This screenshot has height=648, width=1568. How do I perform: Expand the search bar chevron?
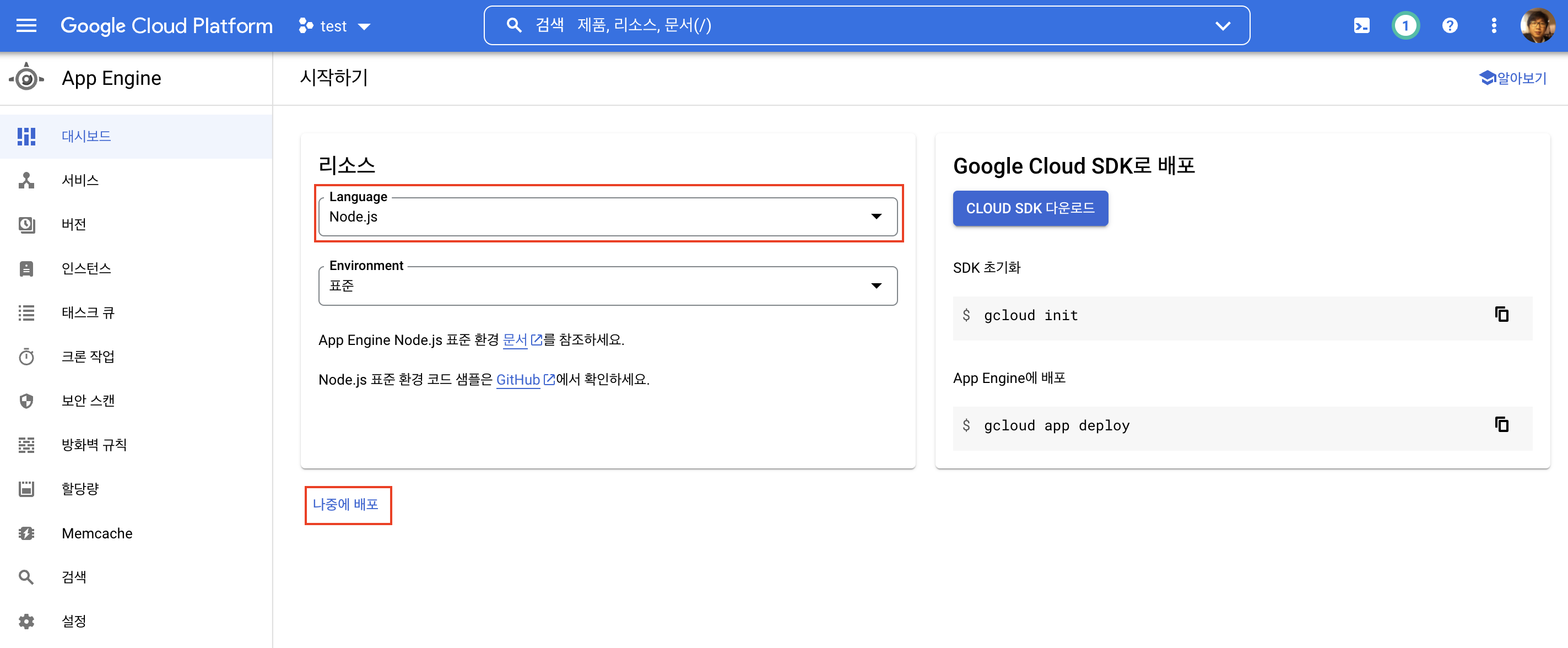coord(1222,25)
